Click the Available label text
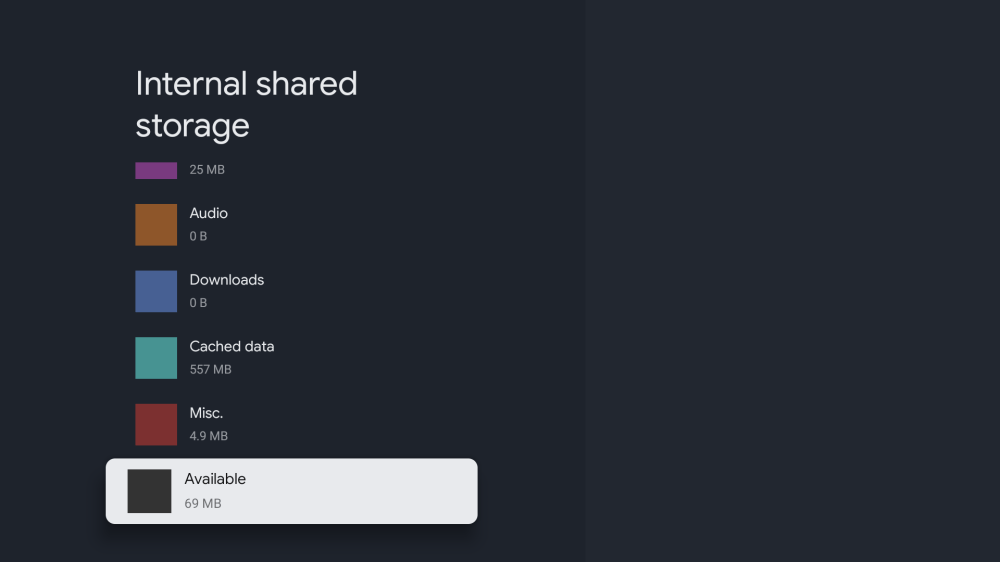 point(215,479)
